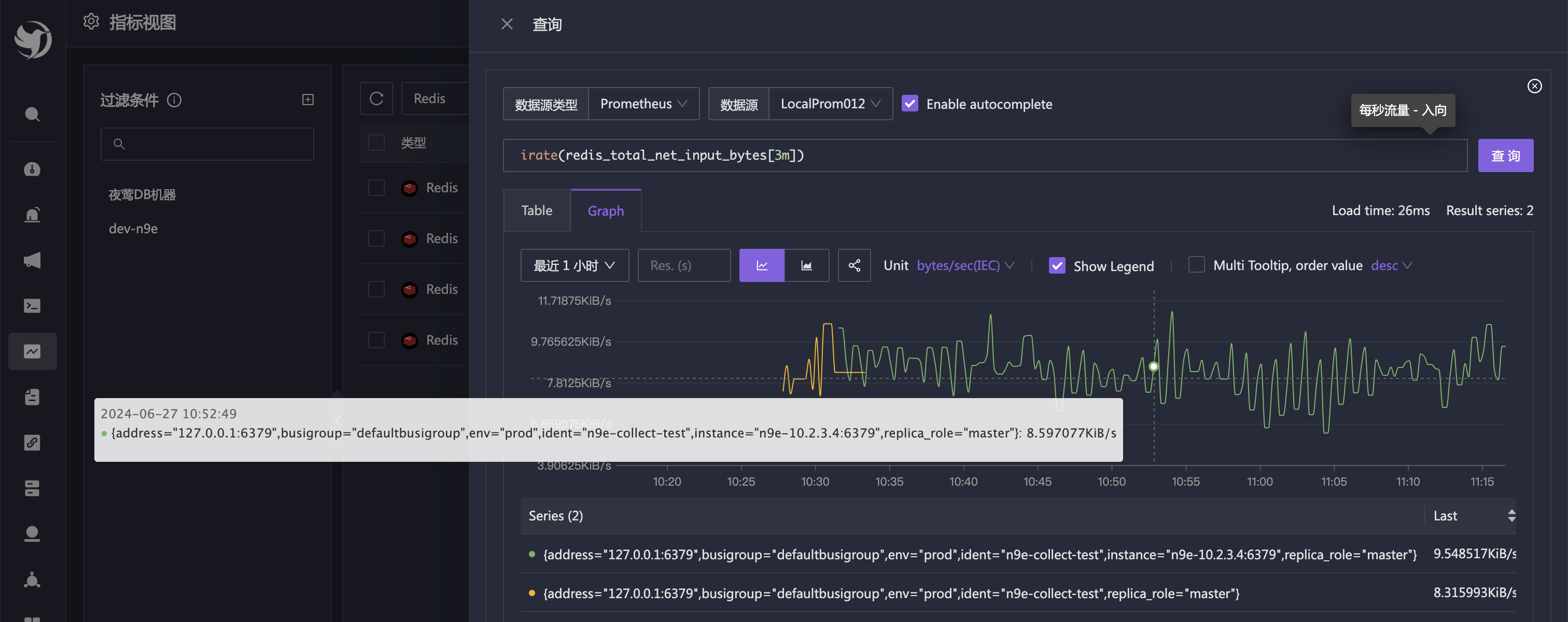Click the settings gear beside 指标视图
The width and height of the screenshot is (1568, 622).
click(91, 22)
